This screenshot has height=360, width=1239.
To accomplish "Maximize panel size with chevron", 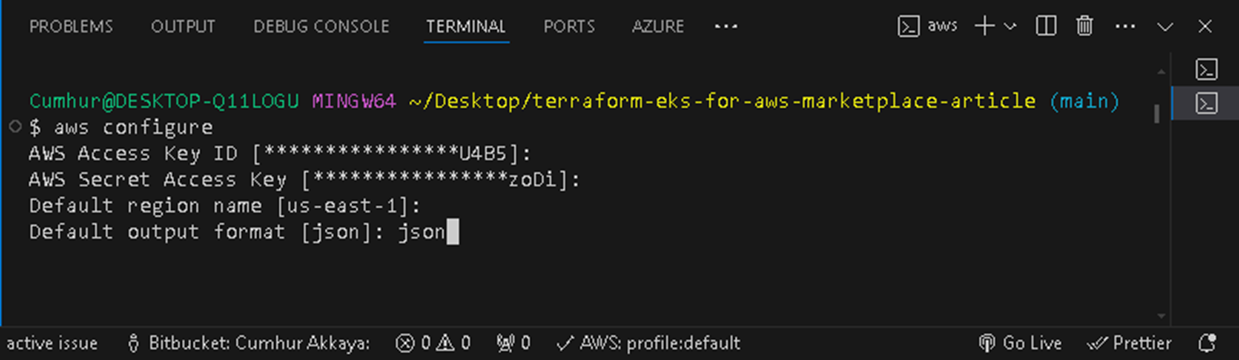I will point(1165,27).
